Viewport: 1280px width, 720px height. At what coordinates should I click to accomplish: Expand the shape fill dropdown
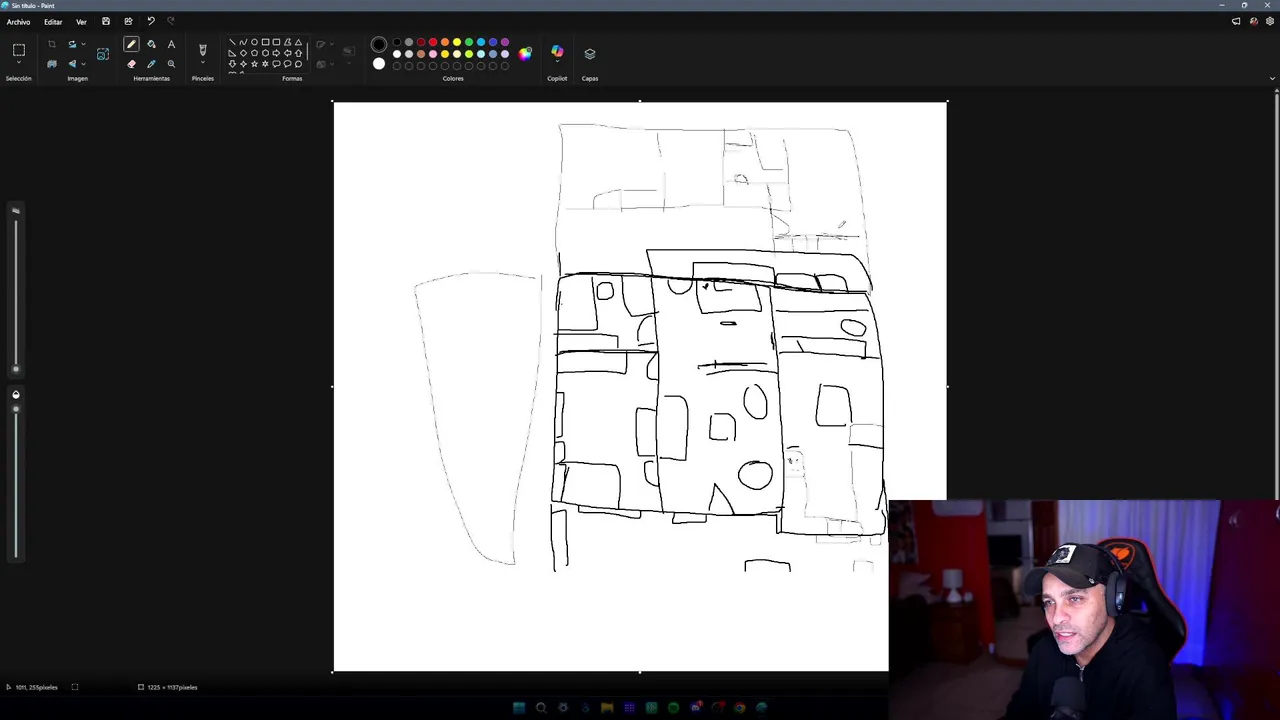[x=331, y=64]
